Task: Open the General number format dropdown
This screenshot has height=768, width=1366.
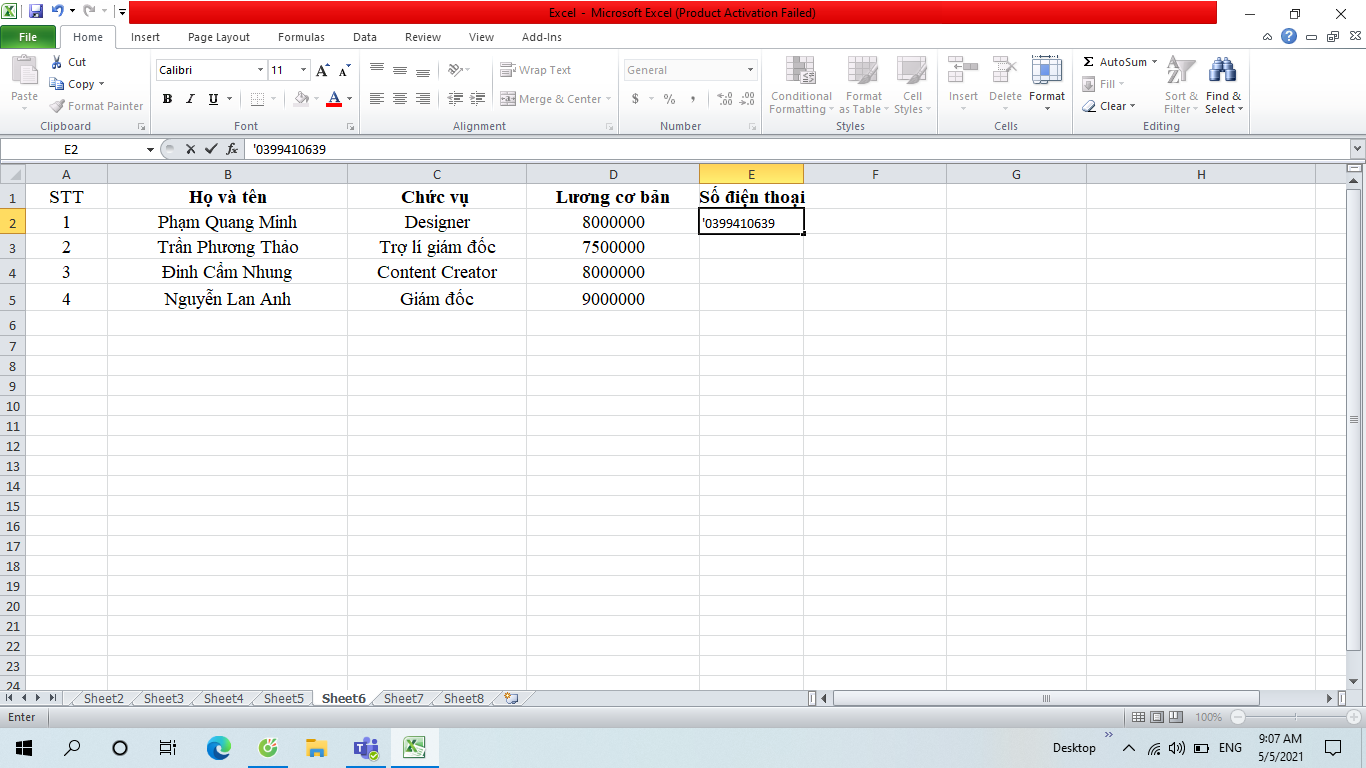Action: (x=750, y=70)
